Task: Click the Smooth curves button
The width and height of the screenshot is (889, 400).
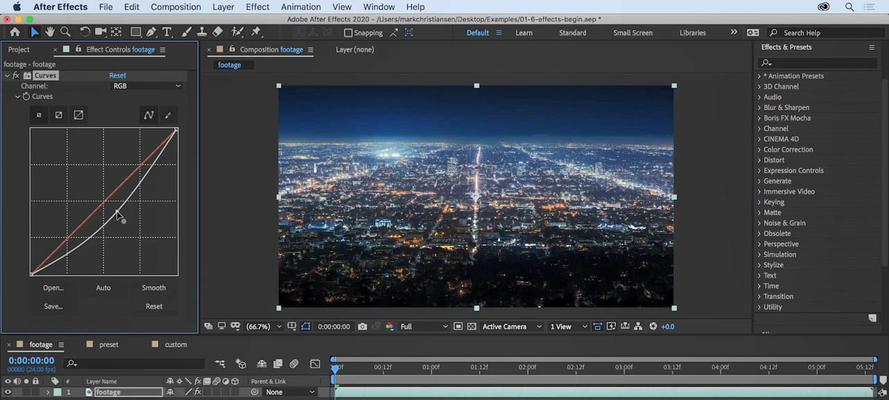Action: point(154,288)
